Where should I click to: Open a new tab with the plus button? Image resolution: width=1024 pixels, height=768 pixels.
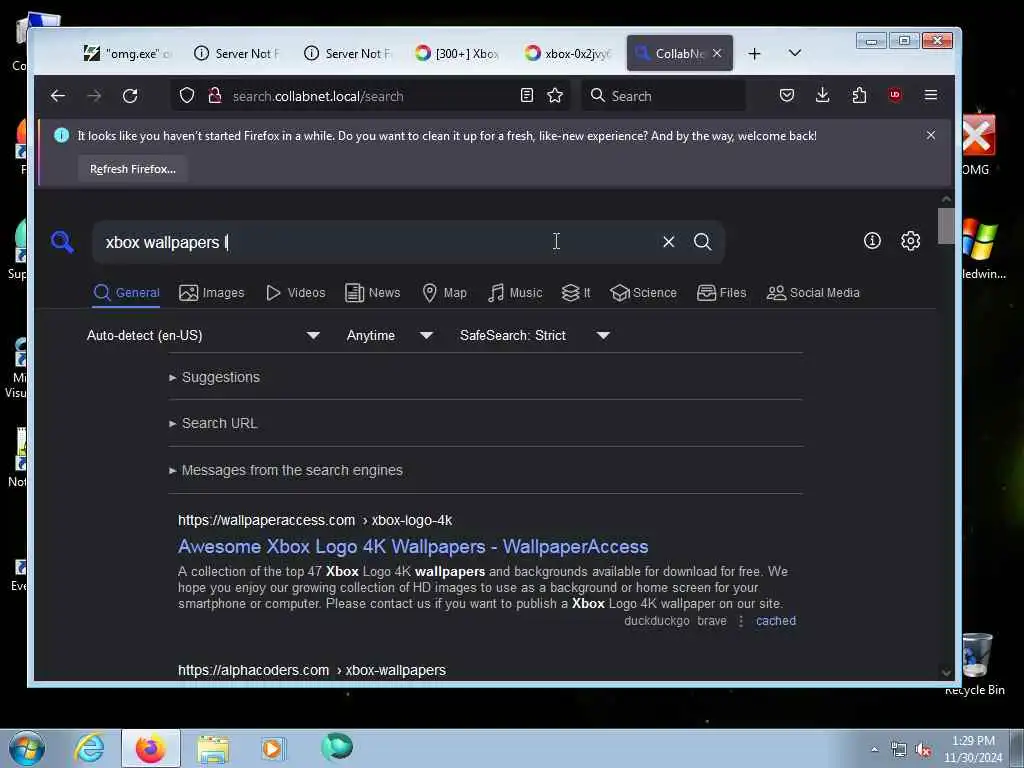click(754, 54)
